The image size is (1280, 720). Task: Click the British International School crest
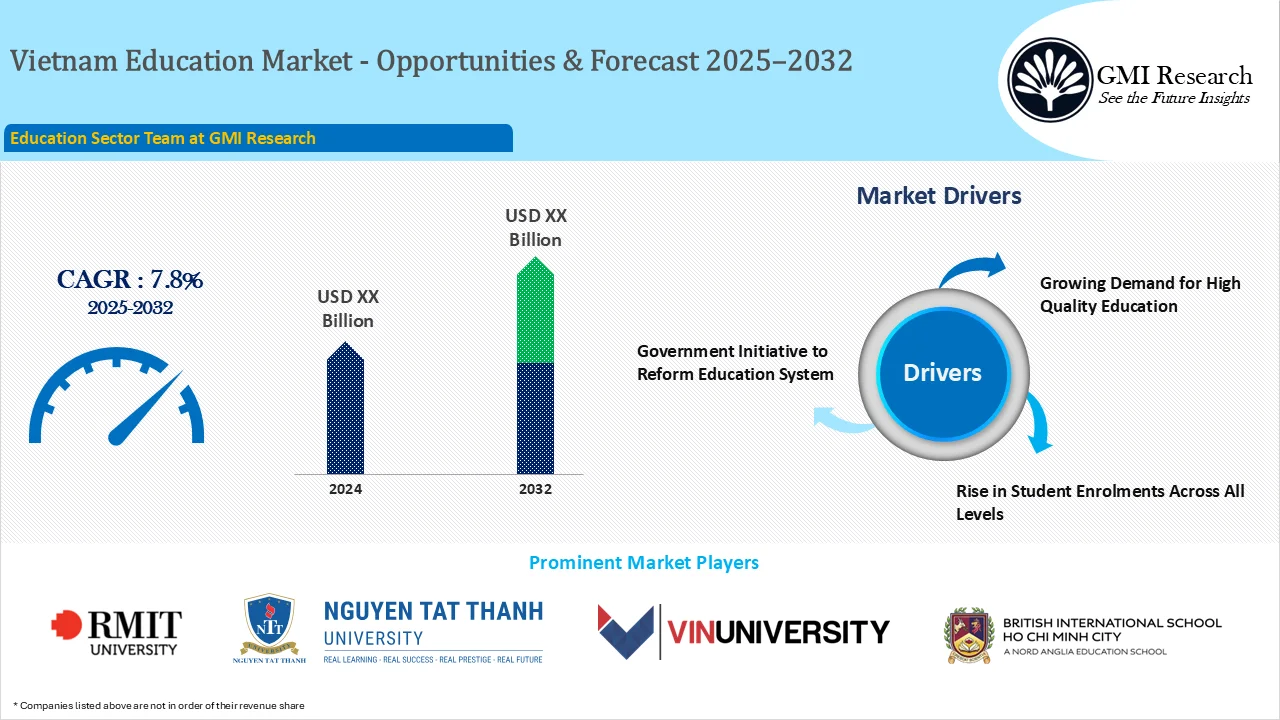click(x=966, y=630)
